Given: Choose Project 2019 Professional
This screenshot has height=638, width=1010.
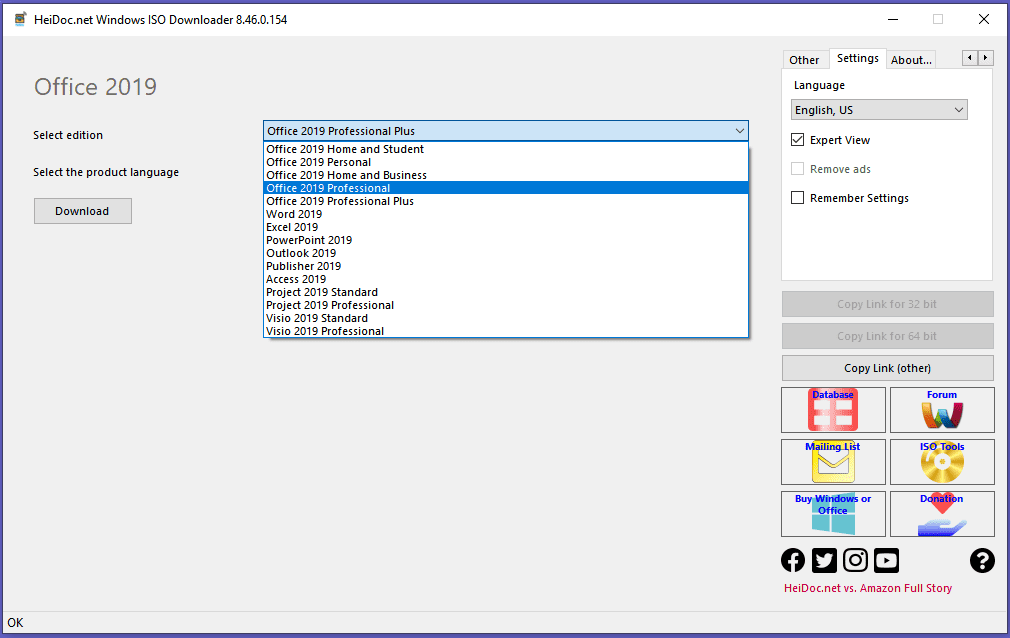Looking at the screenshot, I should pyautogui.click(x=506, y=305).
